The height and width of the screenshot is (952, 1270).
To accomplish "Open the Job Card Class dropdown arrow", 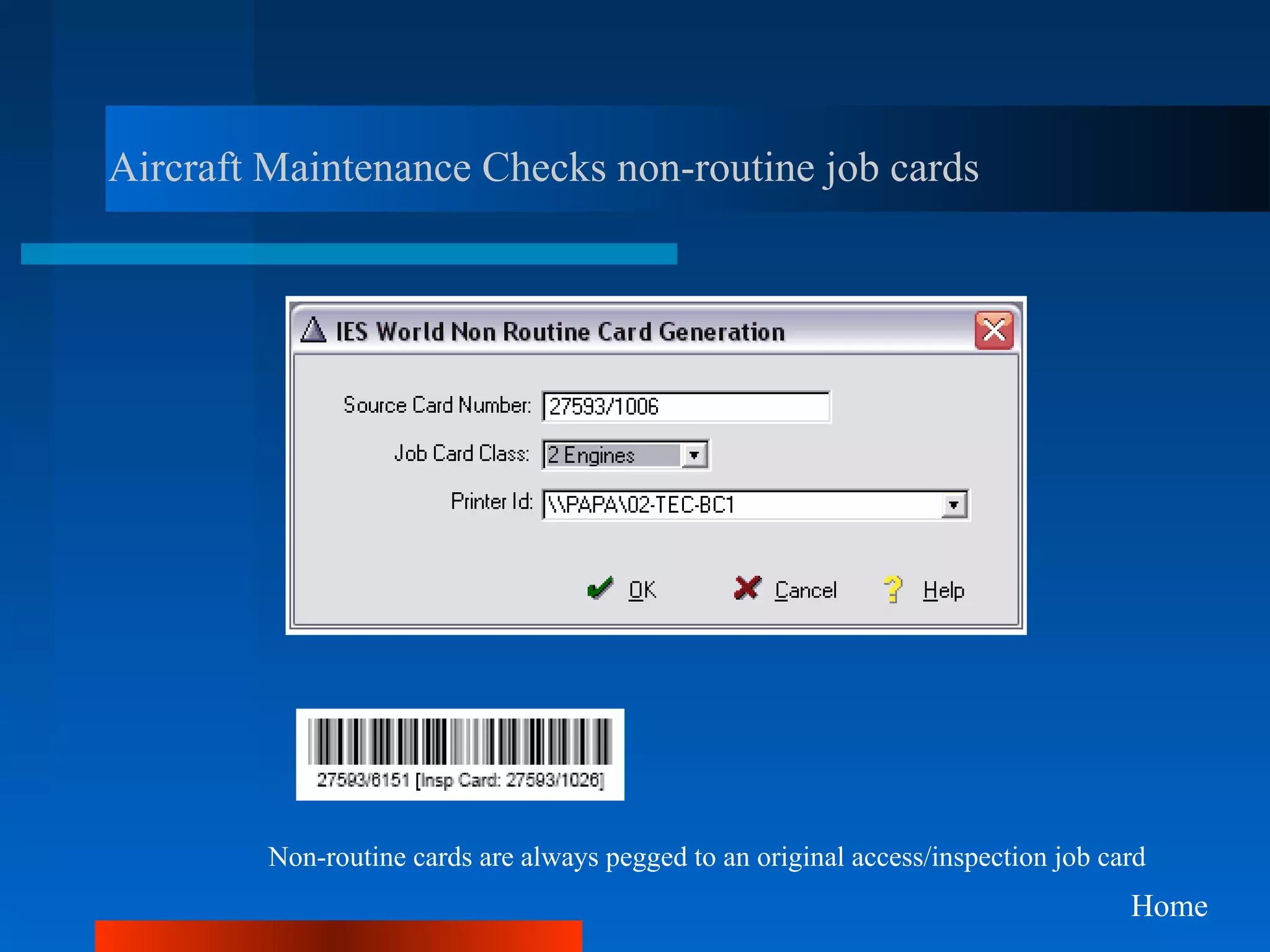I will click(695, 456).
